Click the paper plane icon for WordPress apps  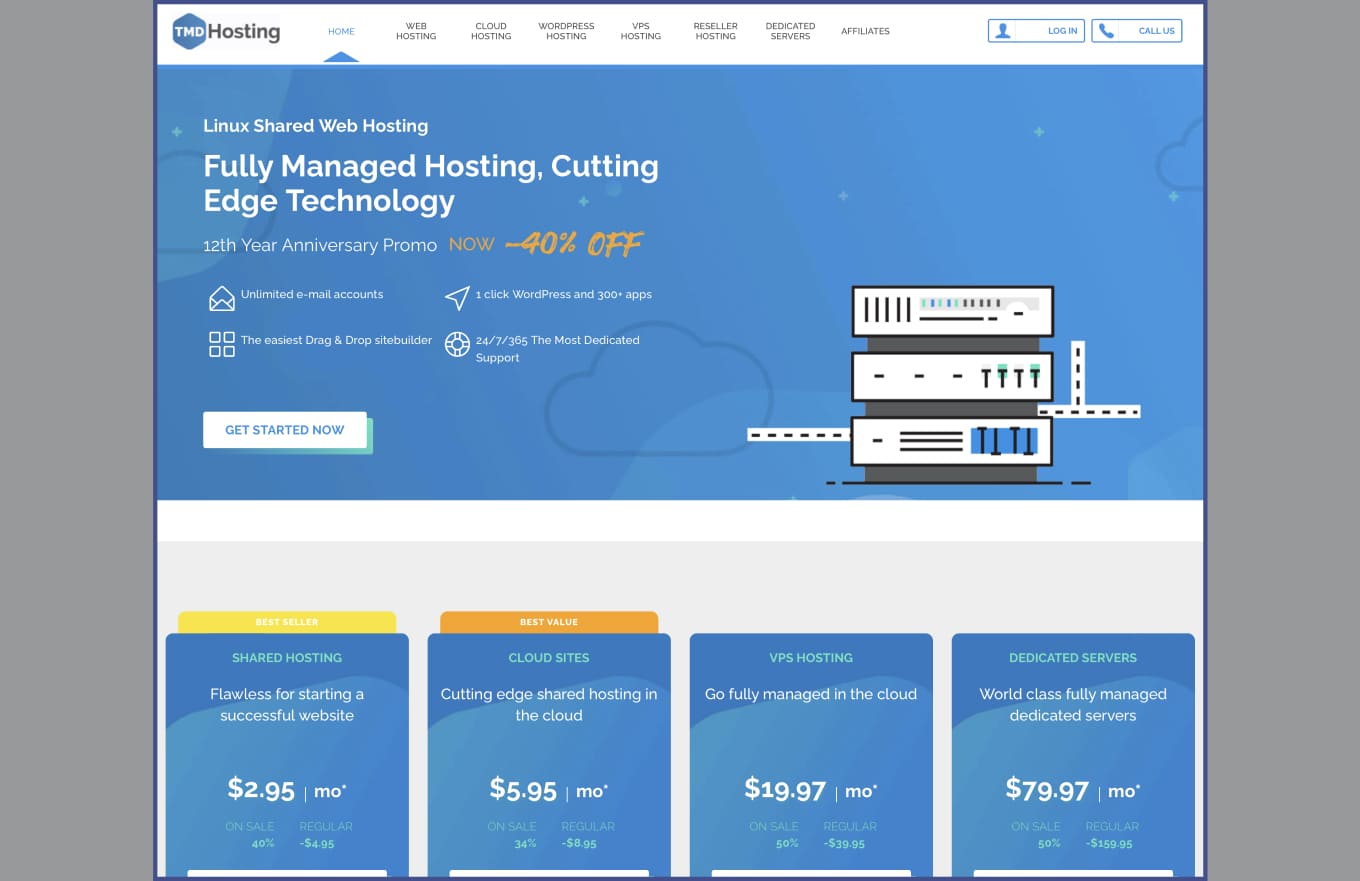click(x=457, y=298)
